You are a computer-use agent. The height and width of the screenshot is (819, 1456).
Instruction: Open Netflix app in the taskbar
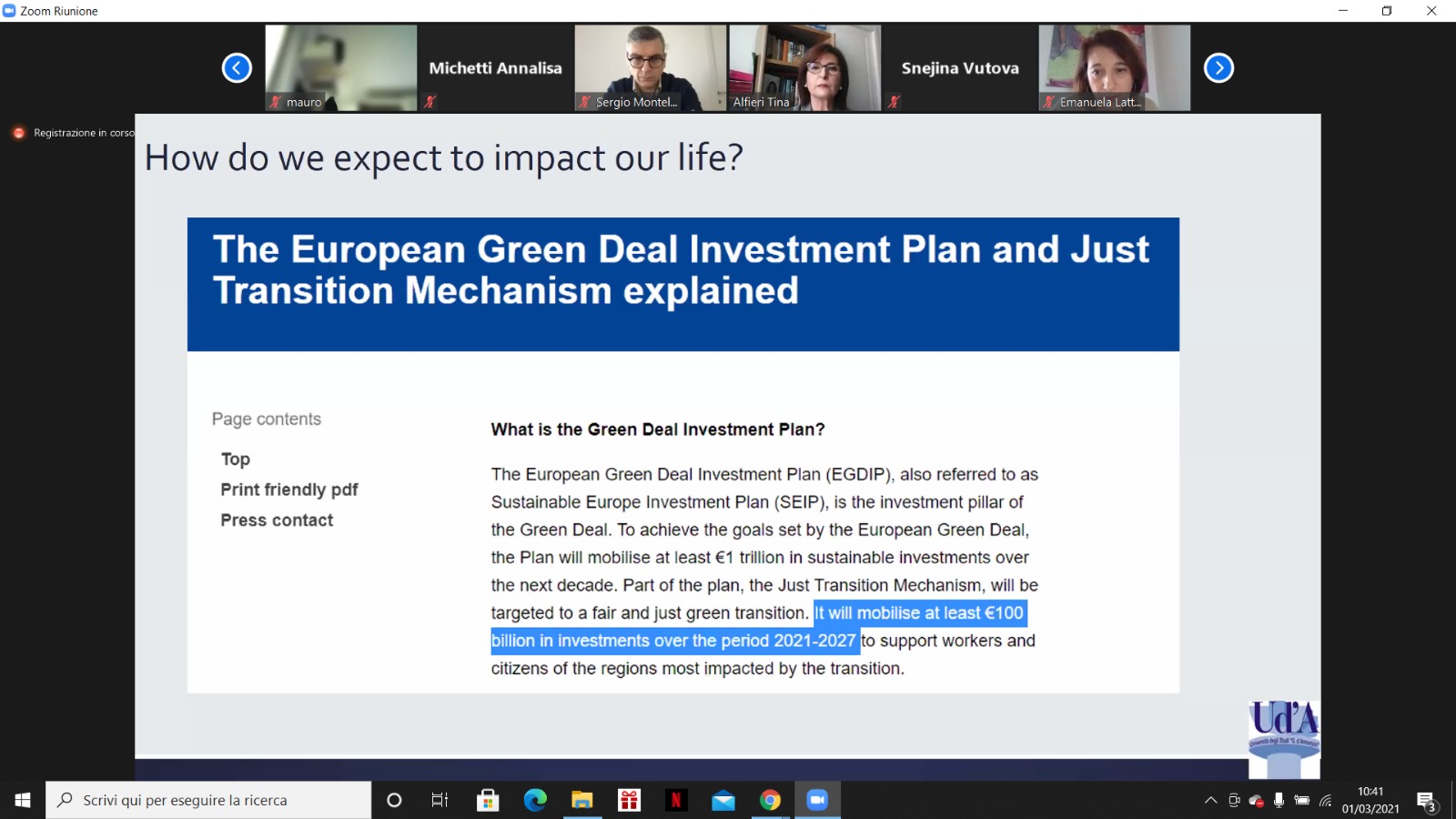pos(676,800)
